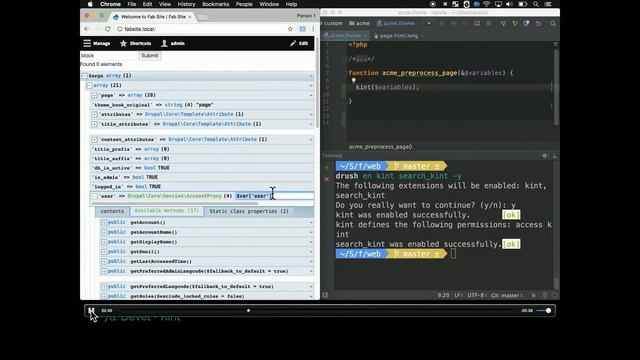
Task: Expand the getPreferredAdminLangcode method
Action: click(104, 271)
